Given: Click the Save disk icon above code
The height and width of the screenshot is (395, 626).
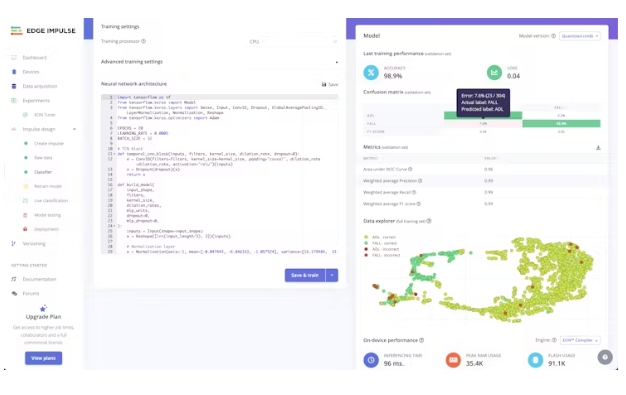Looking at the screenshot, I should pyautogui.click(x=324, y=84).
